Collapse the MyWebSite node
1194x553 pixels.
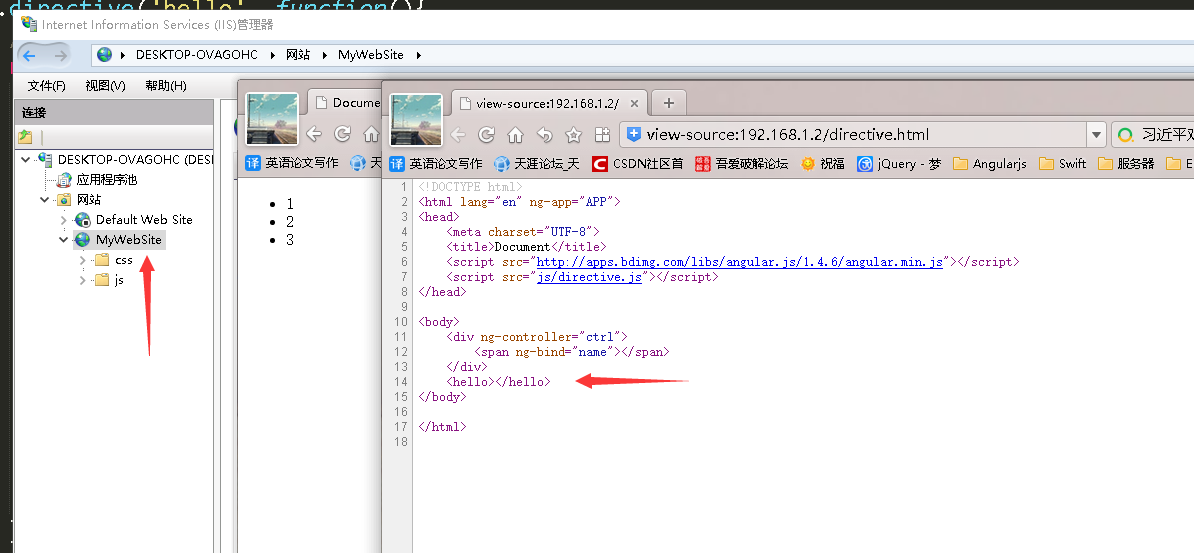[63, 240]
